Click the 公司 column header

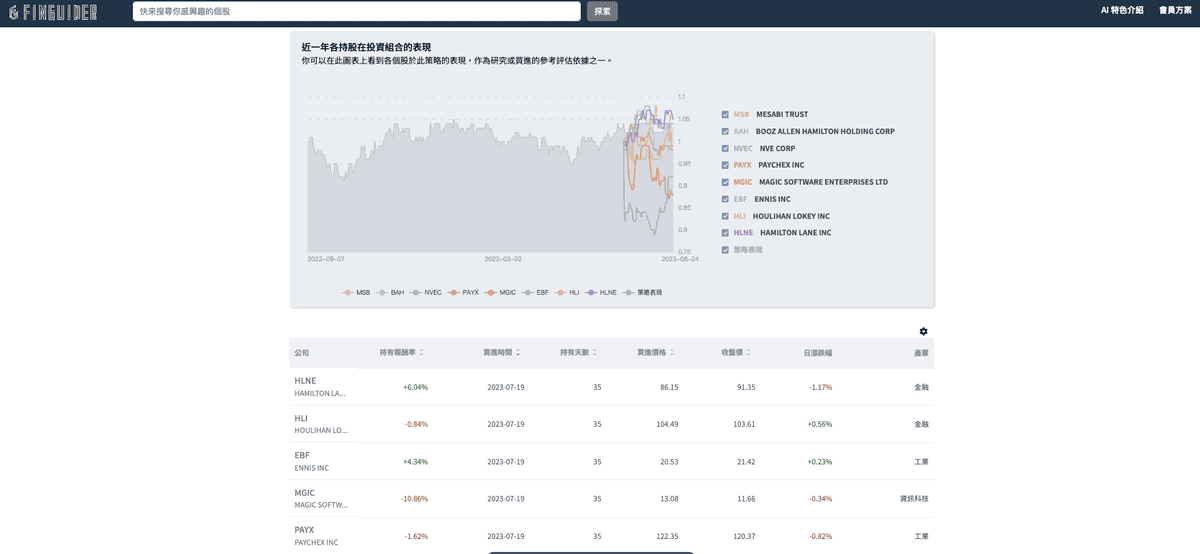coord(302,353)
